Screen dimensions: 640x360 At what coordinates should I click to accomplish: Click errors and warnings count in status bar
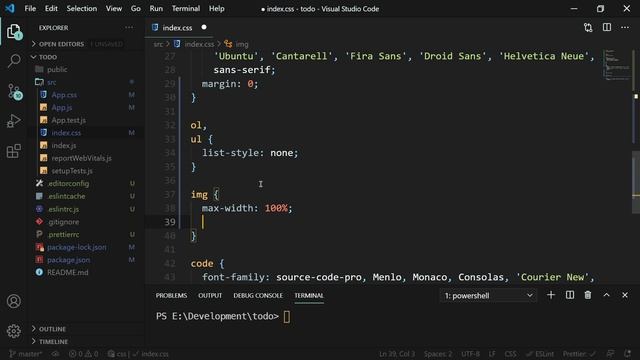tap(83, 354)
